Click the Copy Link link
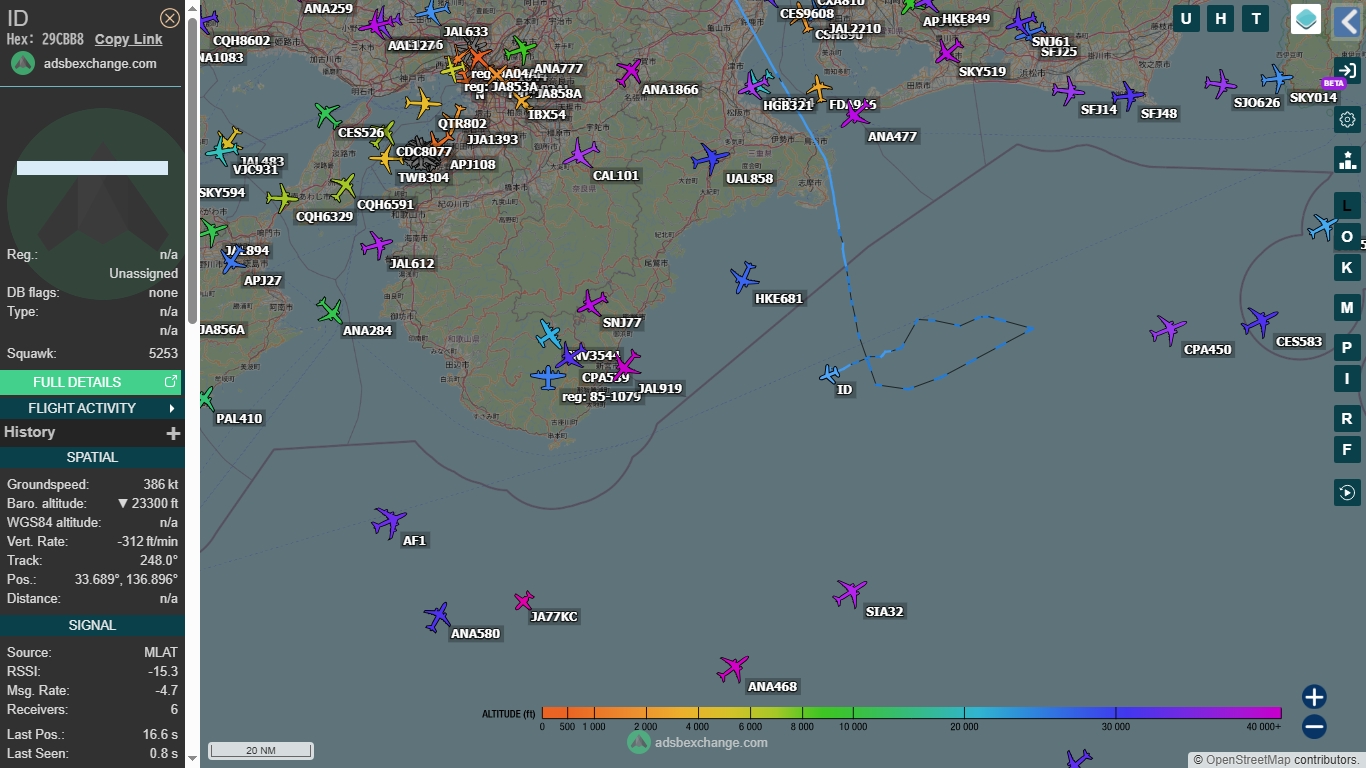Screen dimensions: 1366x768 click(128, 39)
